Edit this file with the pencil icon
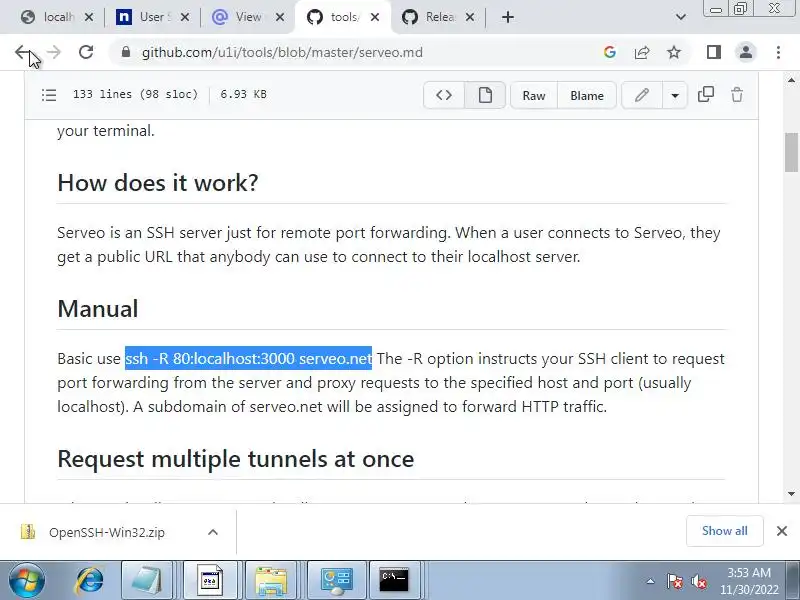Viewport: 800px width, 600px height. tap(642, 95)
